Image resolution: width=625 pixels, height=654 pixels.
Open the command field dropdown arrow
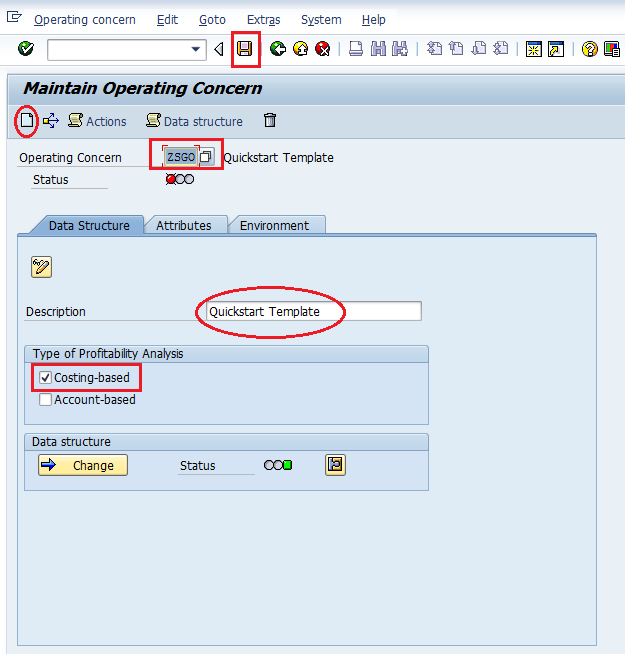click(195, 49)
